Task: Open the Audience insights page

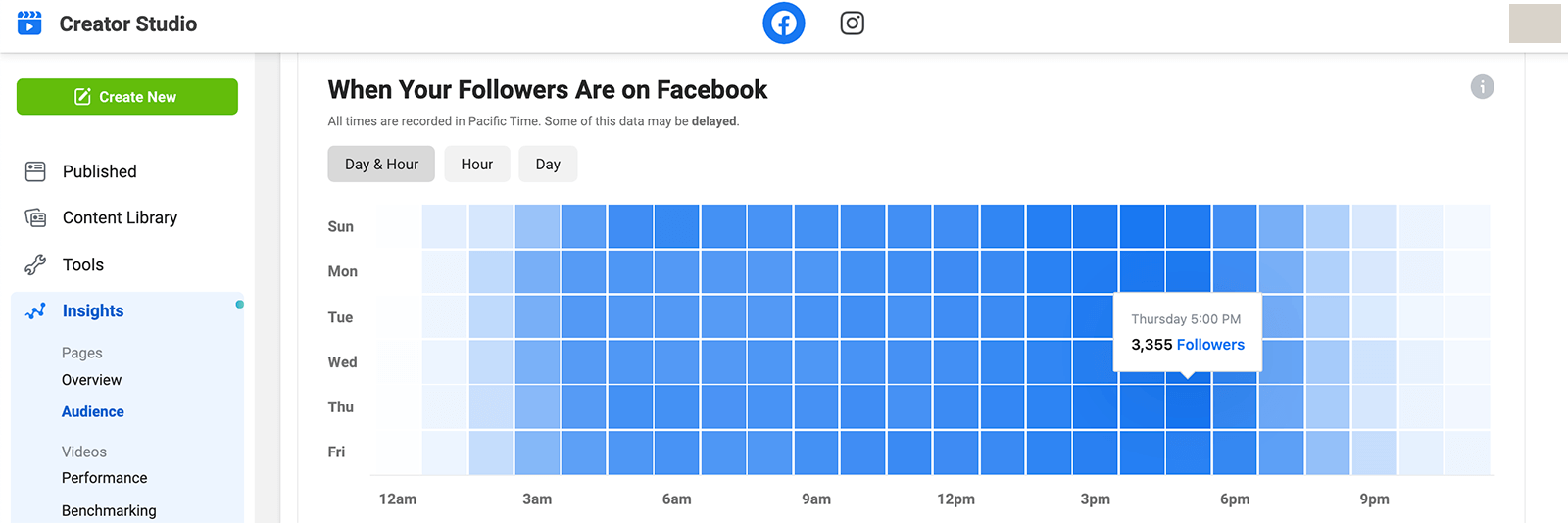Action: coord(93,412)
